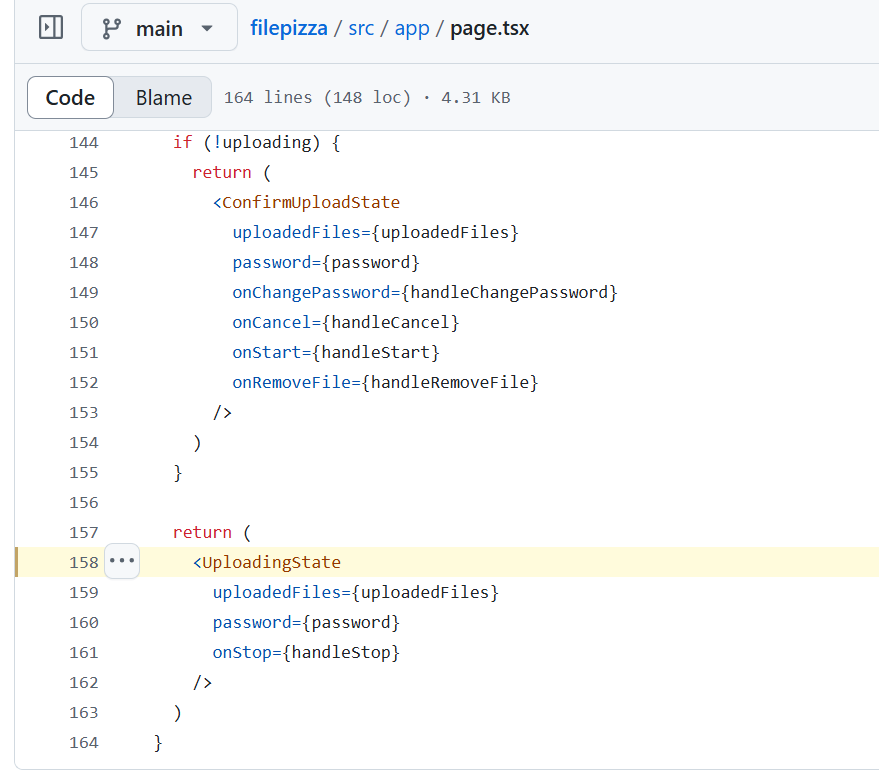Open the file tree side panel

(x=50, y=27)
